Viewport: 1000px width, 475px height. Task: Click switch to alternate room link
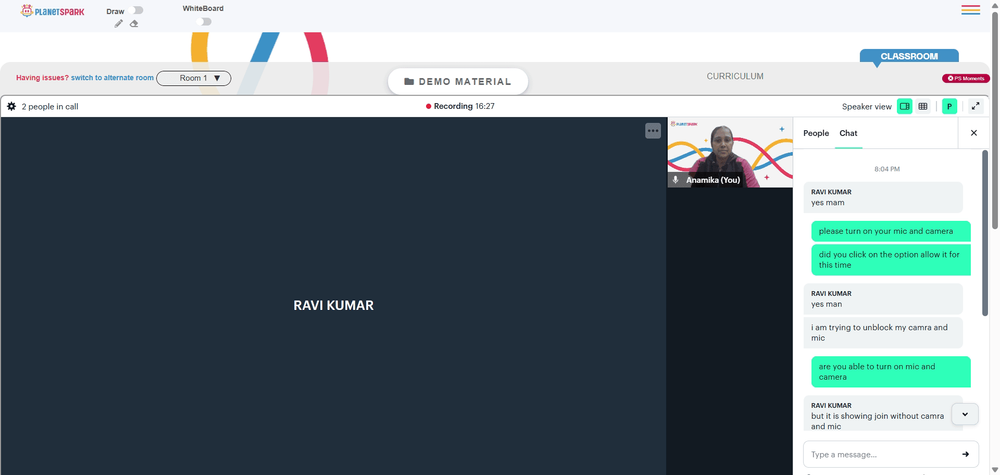point(112,78)
